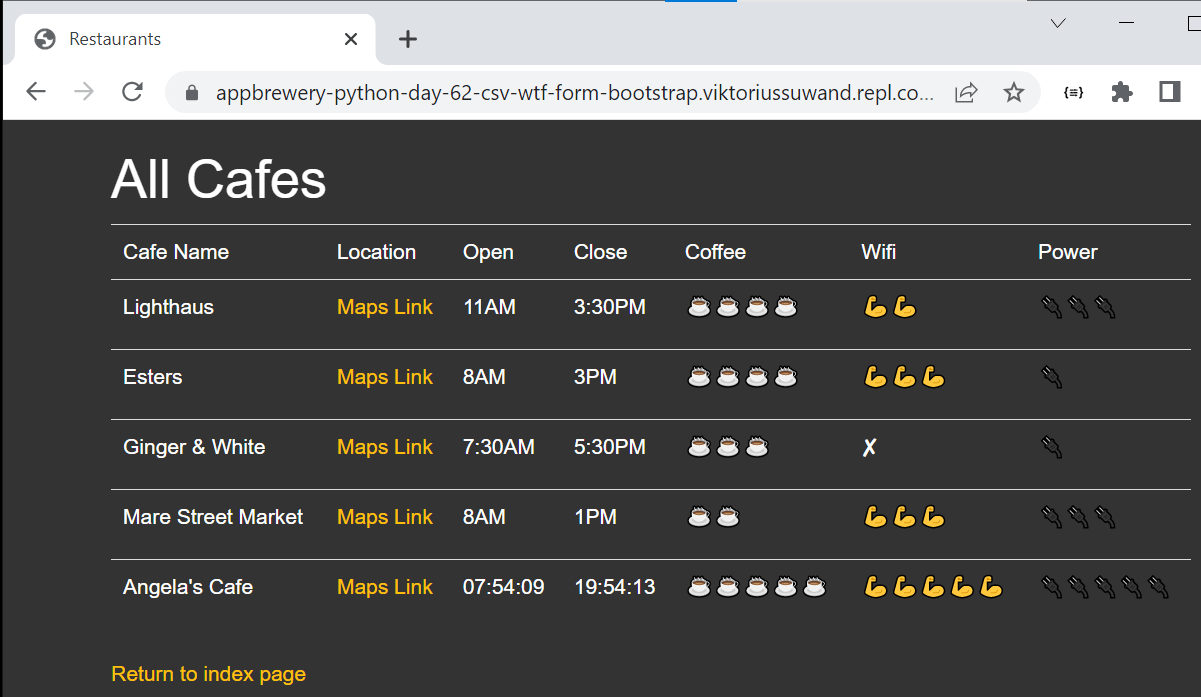Click the Lighthaus wifi muscle rating icons
This screenshot has height=697, width=1201.
890,307
